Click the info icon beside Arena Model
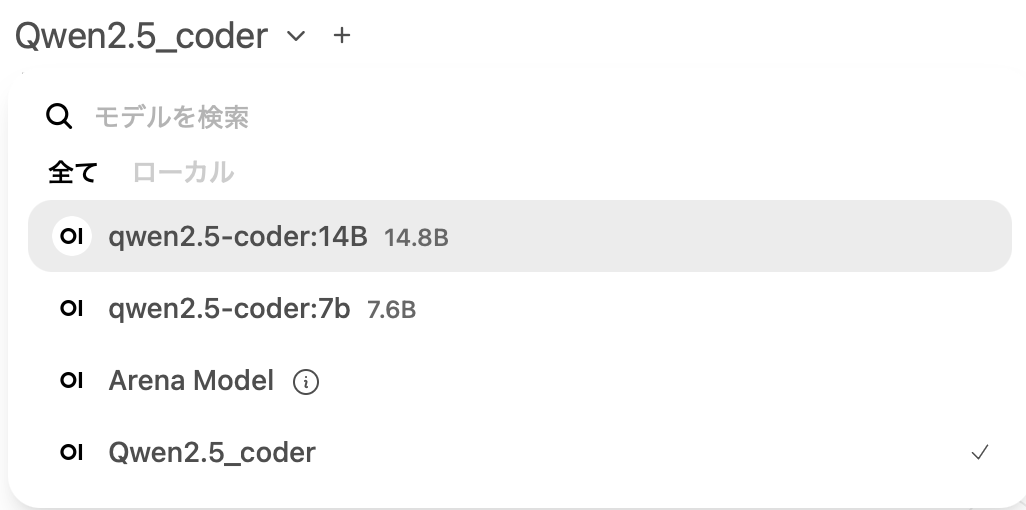The height and width of the screenshot is (510, 1026). [306, 382]
